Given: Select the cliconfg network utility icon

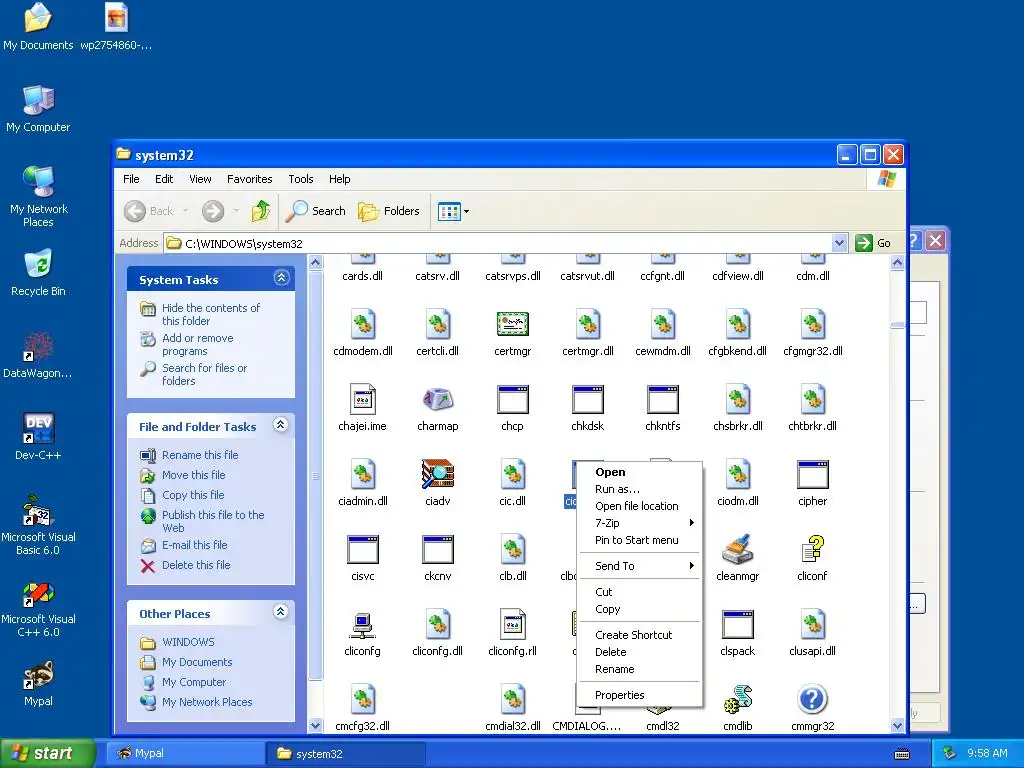Looking at the screenshot, I should pyautogui.click(x=362, y=625).
